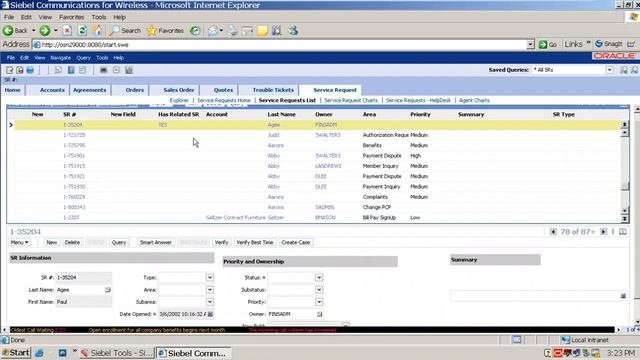Sort by Priority column header
The width and height of the screenshot is (640, 360).
pos(420,114)
